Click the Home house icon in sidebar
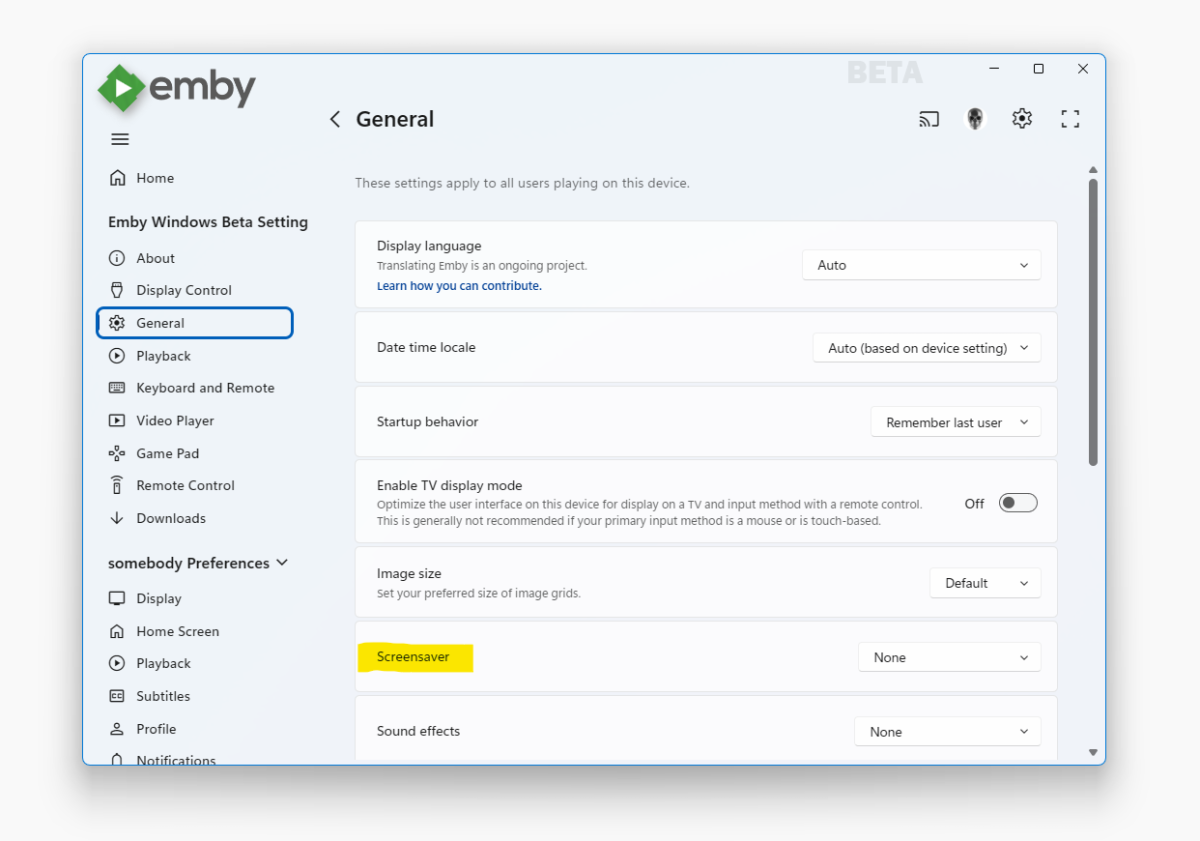Viewport: 1200px width, 841px height. [x=117, y=178]
